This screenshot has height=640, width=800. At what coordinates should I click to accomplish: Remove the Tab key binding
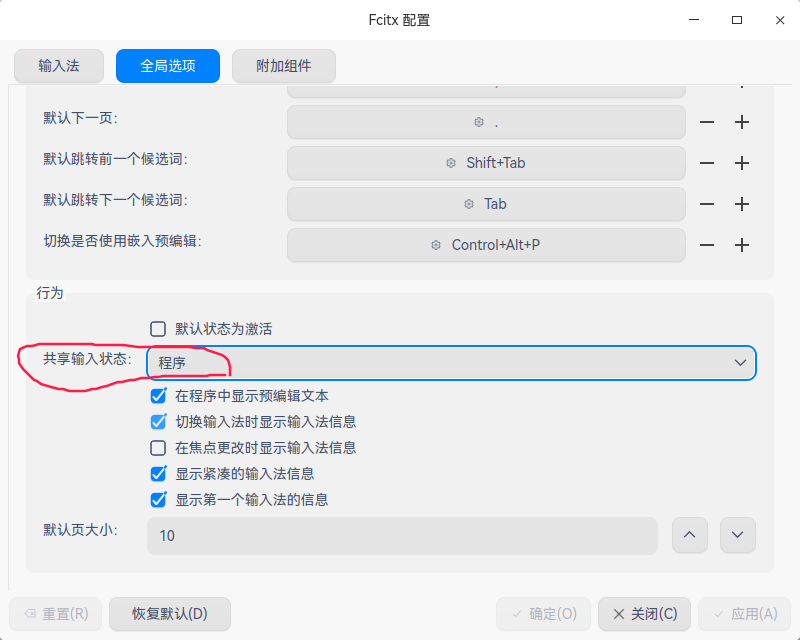click(x=707, y=204)
